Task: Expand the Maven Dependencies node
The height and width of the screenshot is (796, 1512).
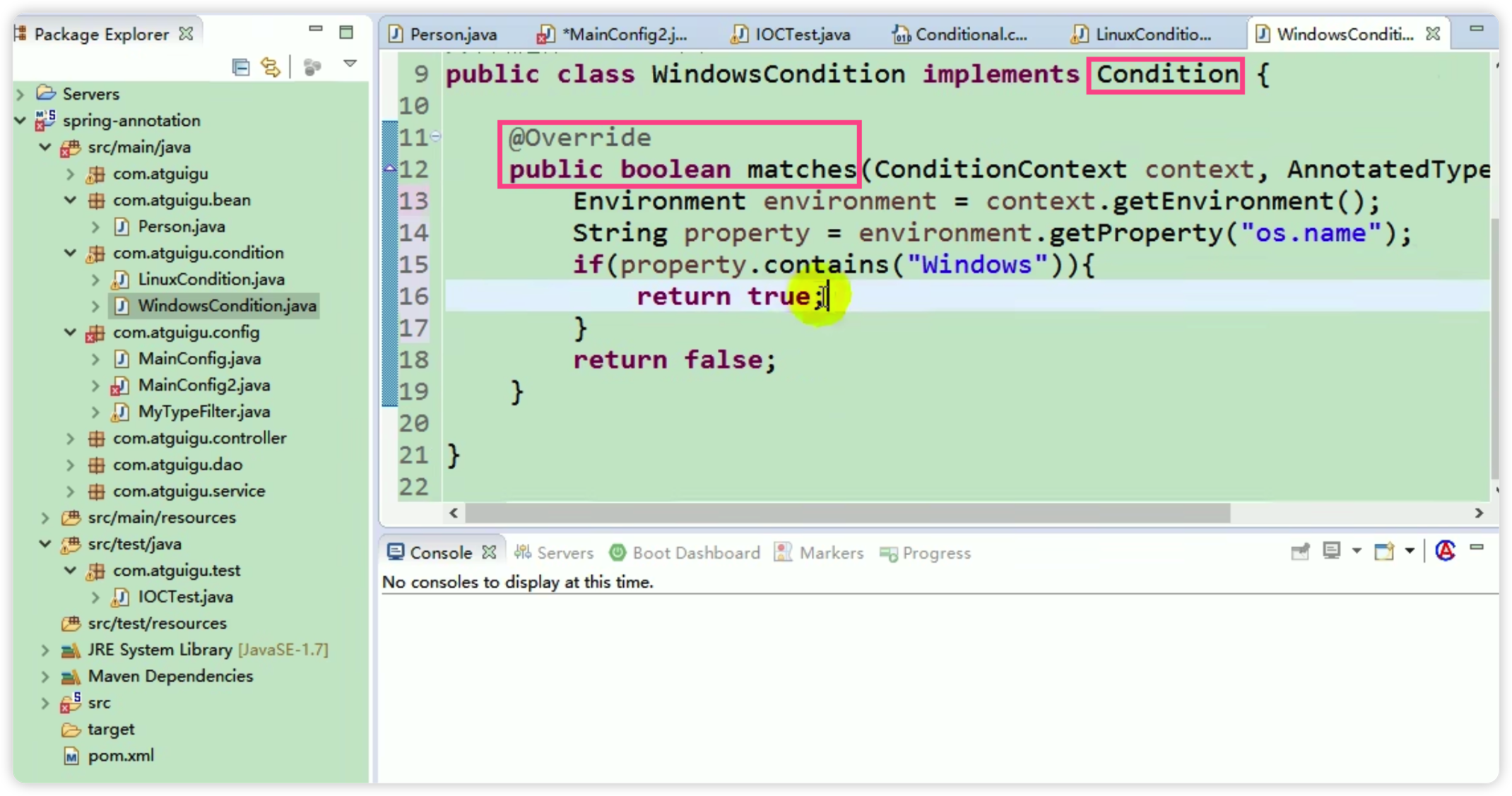Action: click(x=45, y=675)
